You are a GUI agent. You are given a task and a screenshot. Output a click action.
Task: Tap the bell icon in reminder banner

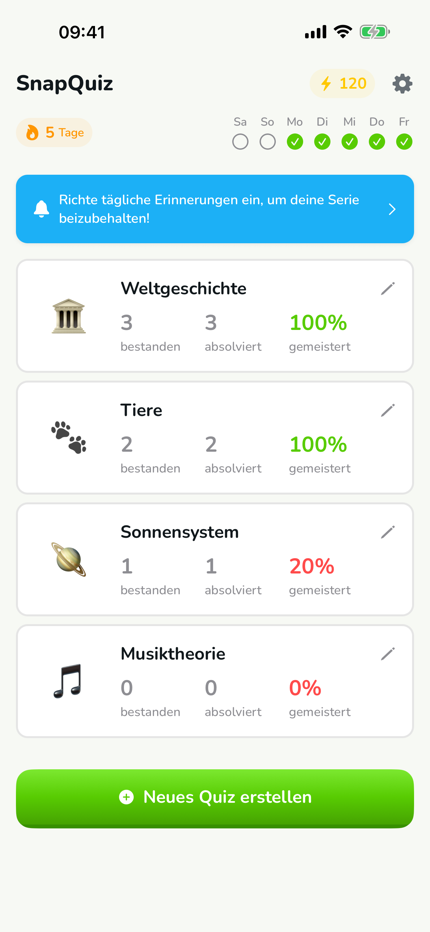(x=41, y=209)
